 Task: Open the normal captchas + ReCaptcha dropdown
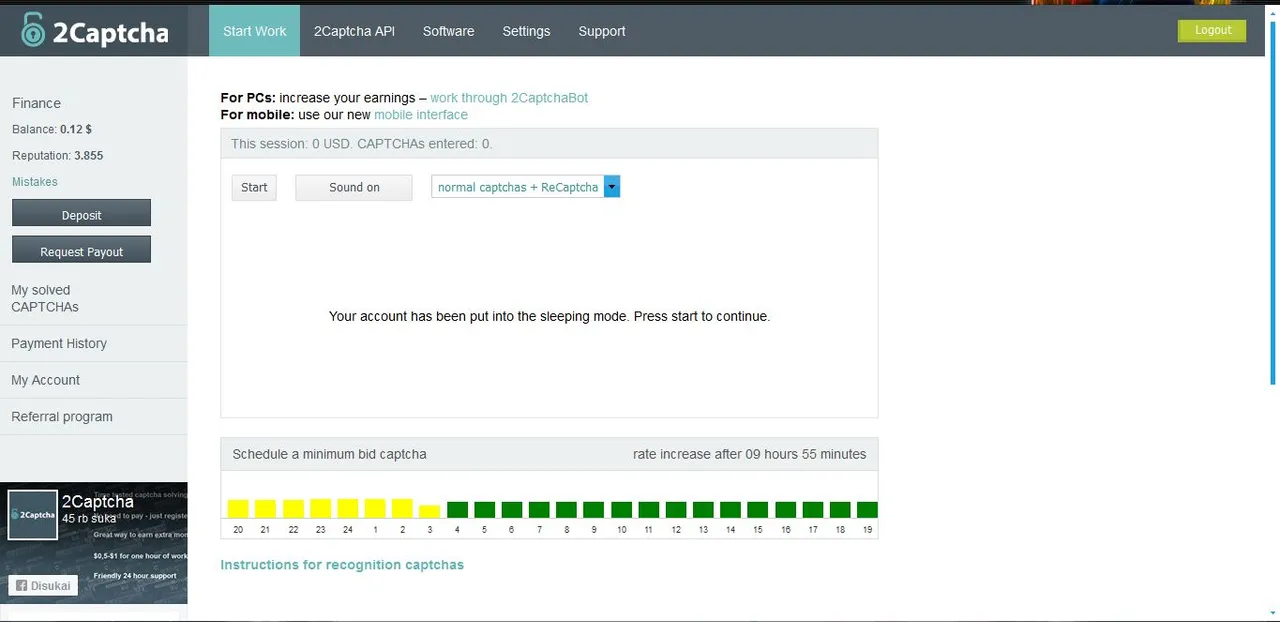(x=526, y=187)
